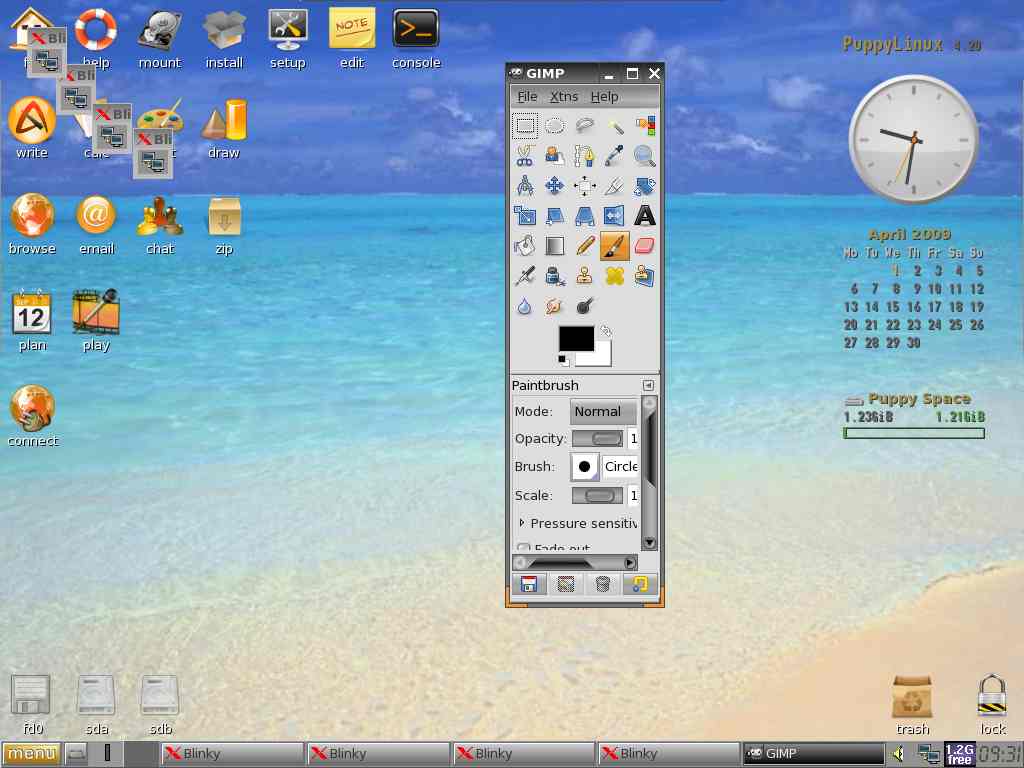Toggle the Fade out checkbox
1024x768 pixels.
pos(523,547)
